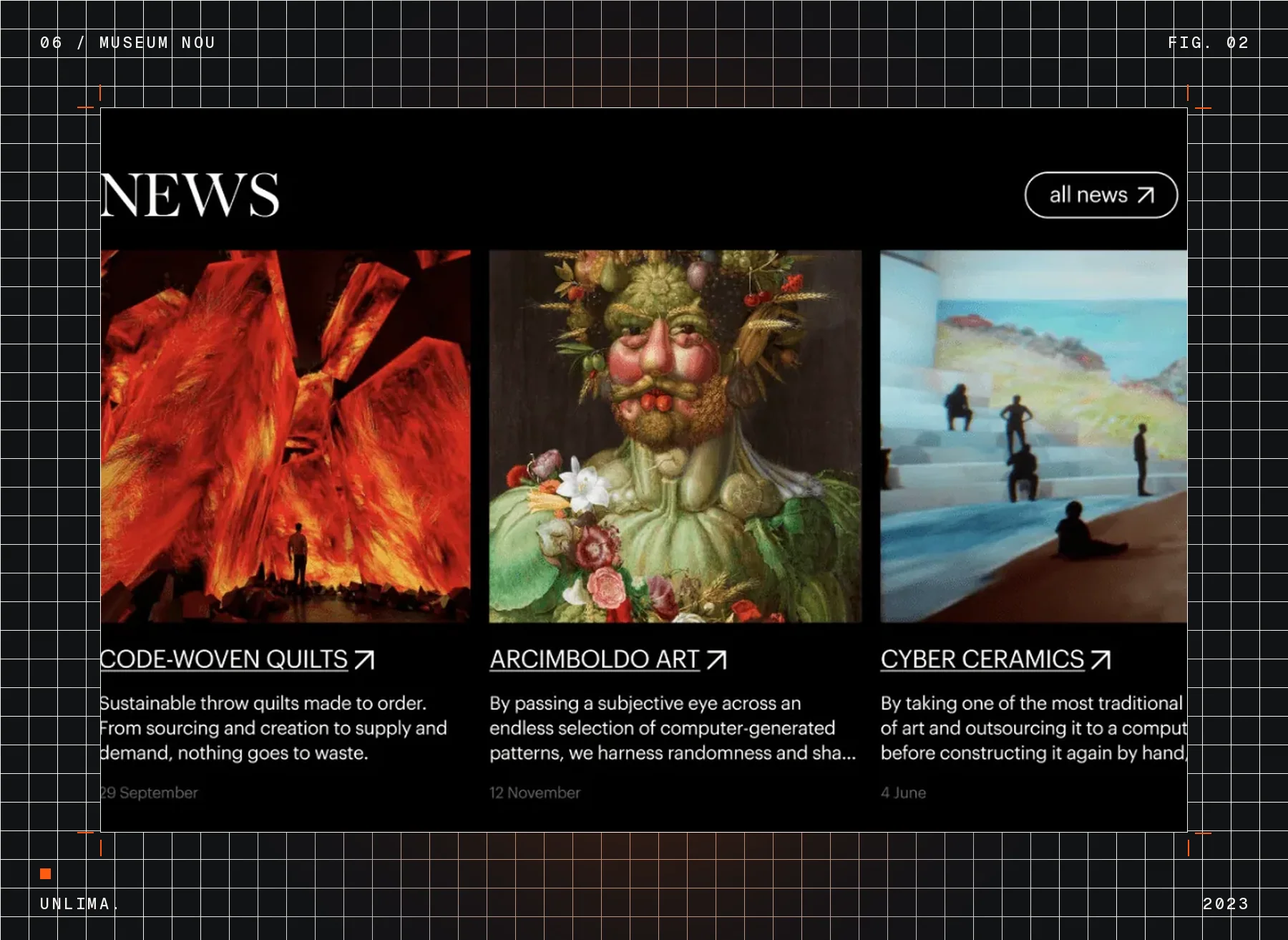Click the 'UNLIMA.' footer text
Image resolution: width=1288 pixels, height=940 pixels.
79,903
